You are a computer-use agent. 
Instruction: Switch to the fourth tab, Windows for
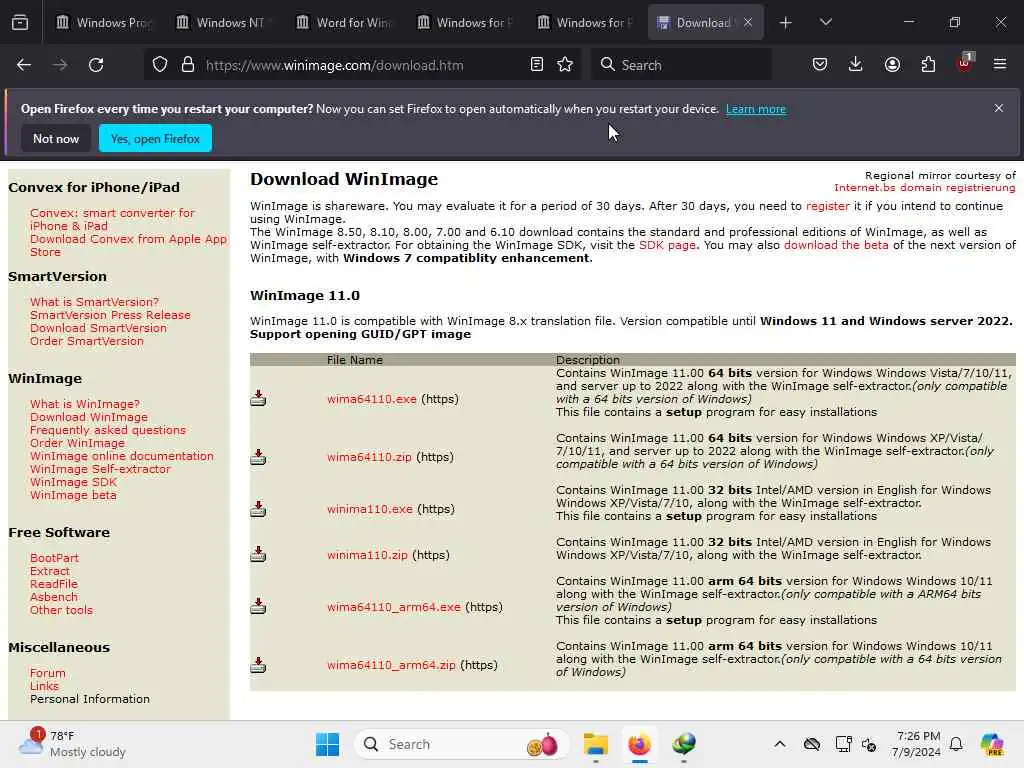[x=464, y=23]
